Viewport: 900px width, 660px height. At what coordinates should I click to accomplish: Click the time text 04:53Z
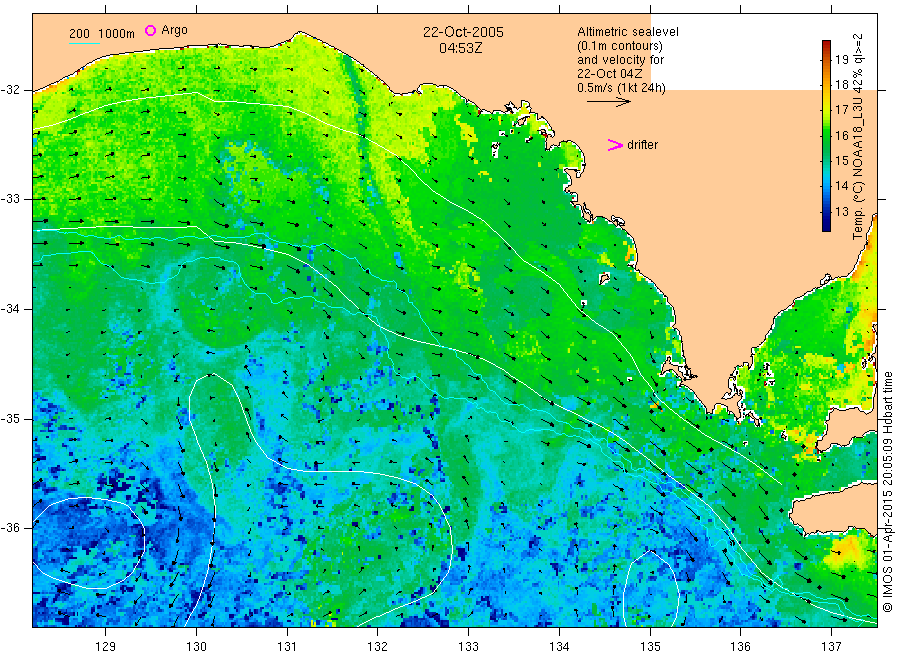pyautogui.click(x=460, y=48)
